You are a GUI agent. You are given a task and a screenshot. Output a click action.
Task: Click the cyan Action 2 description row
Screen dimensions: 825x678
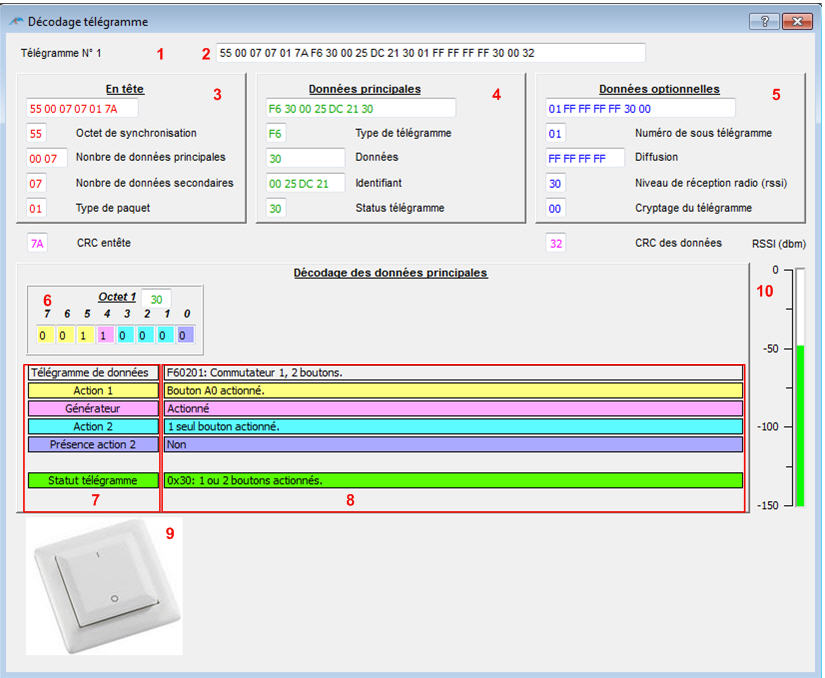tap(453, 426)
